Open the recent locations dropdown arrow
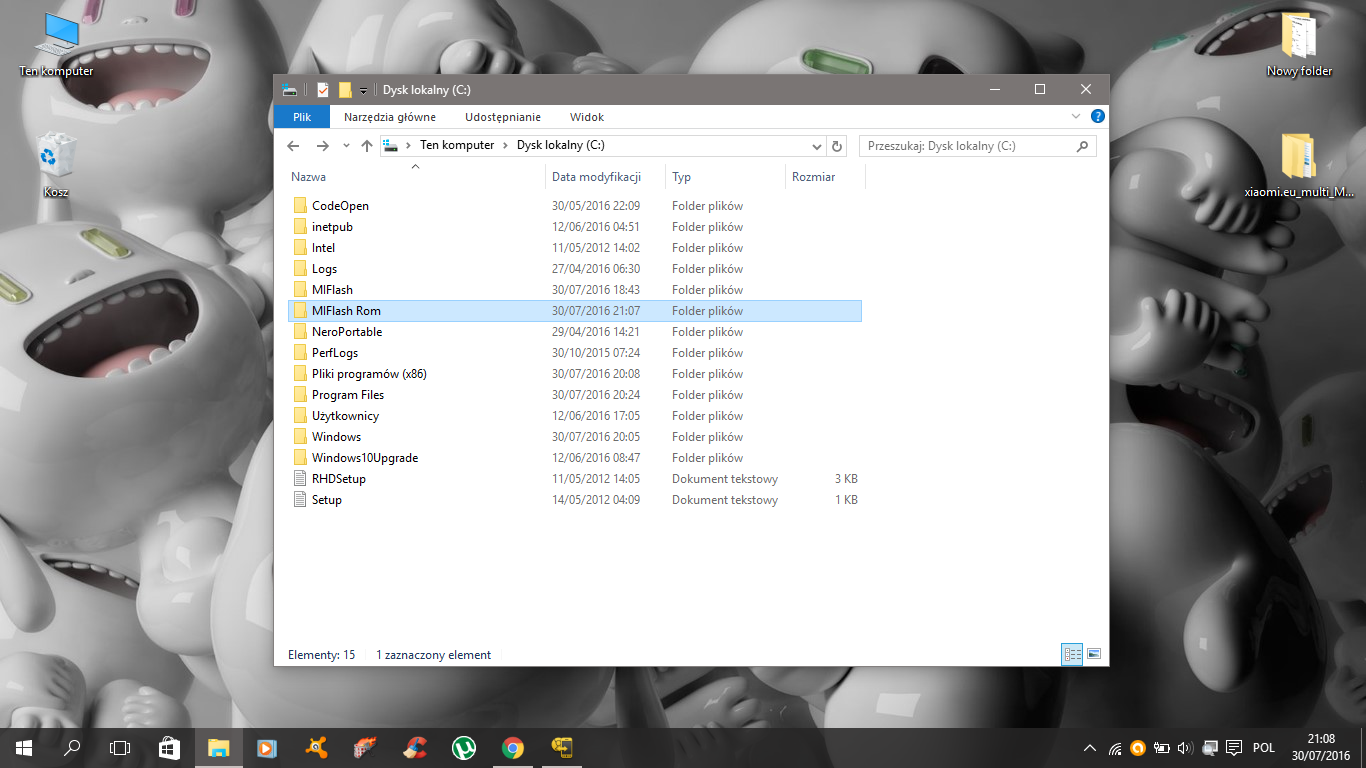Image resolution: width=1366 pixels, height=768 pixels. coord(346,146)
